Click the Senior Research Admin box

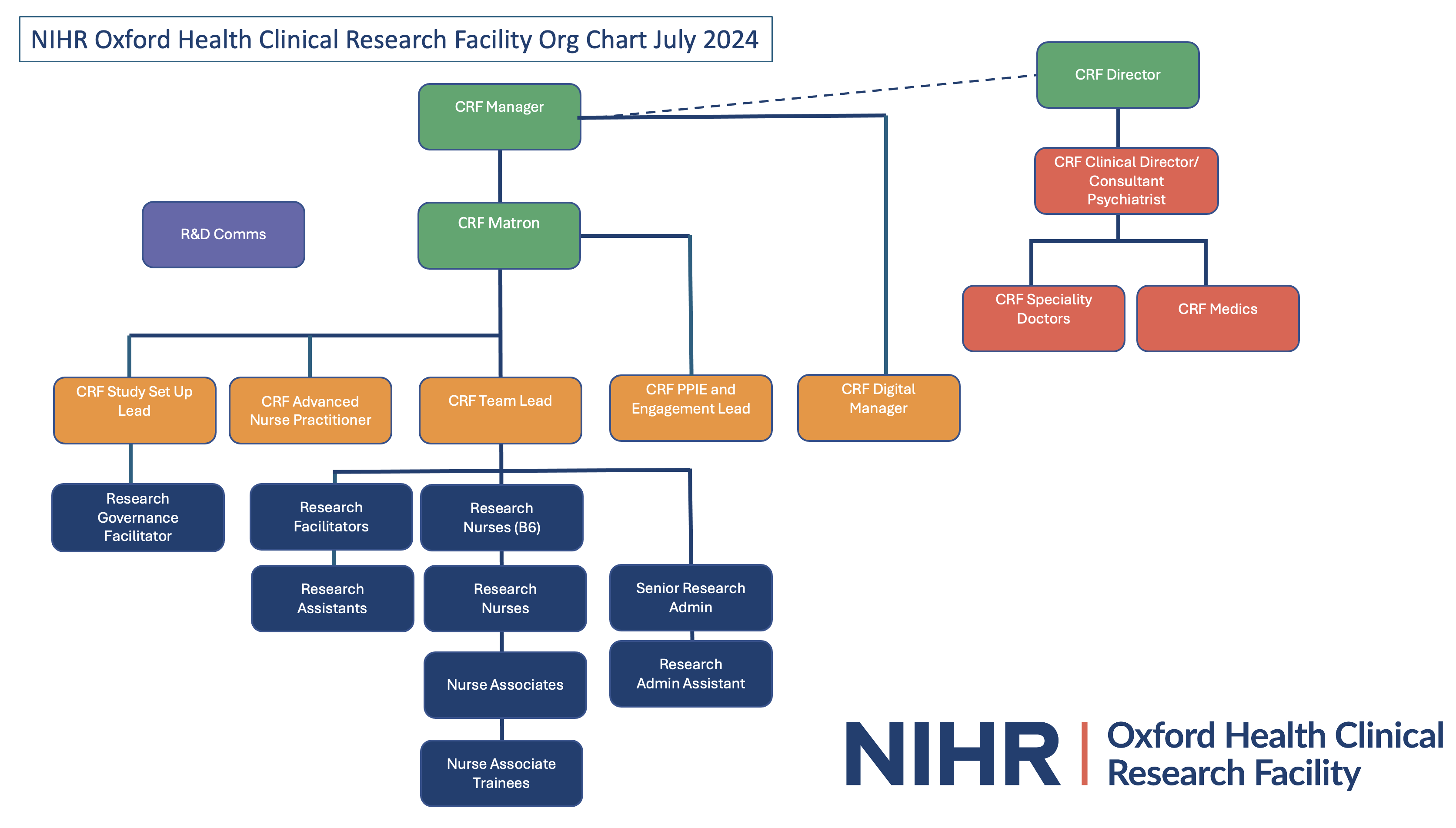point(690,597)
